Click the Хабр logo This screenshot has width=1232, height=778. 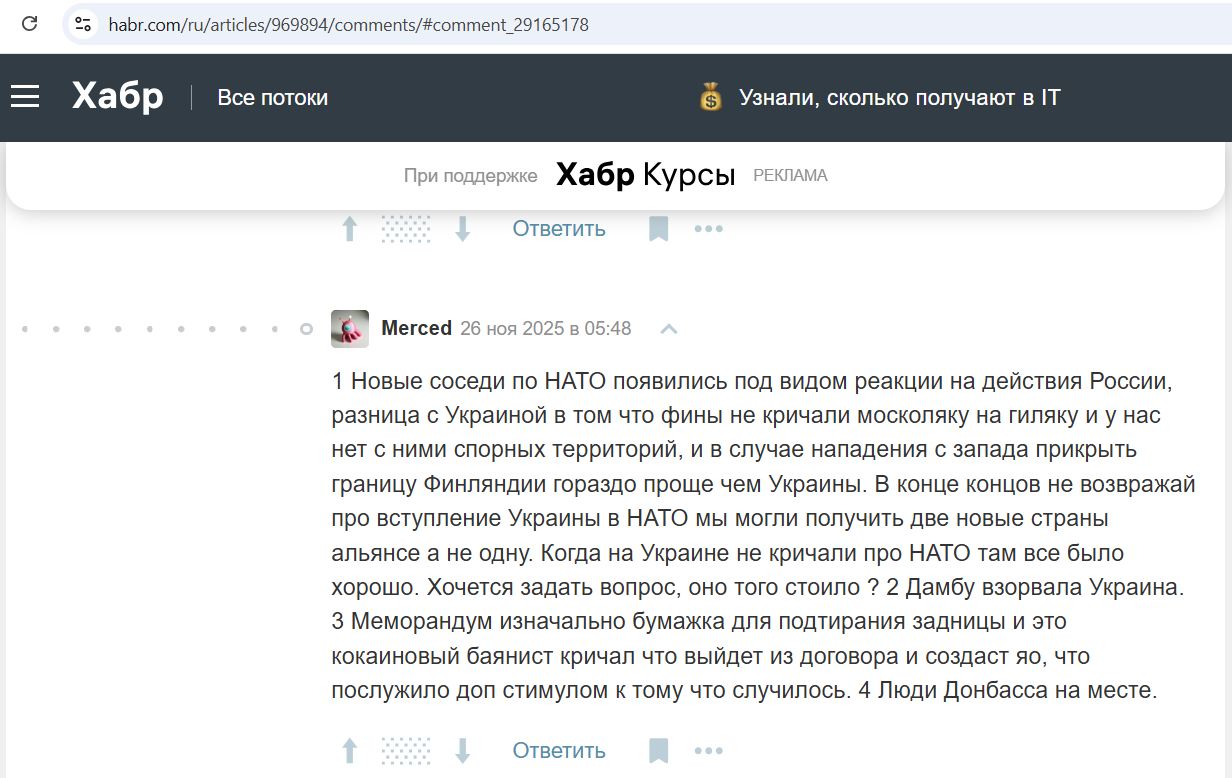point(115,96)
